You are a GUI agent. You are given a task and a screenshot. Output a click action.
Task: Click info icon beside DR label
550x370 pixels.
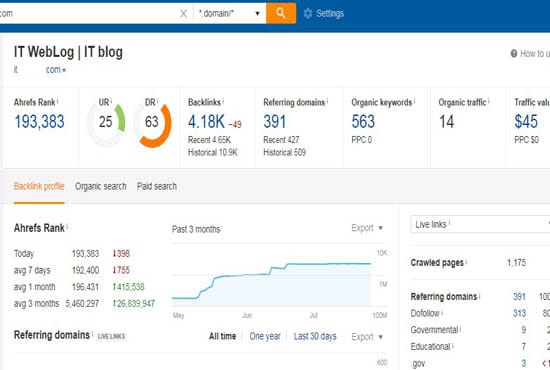[x=157, y=101]
